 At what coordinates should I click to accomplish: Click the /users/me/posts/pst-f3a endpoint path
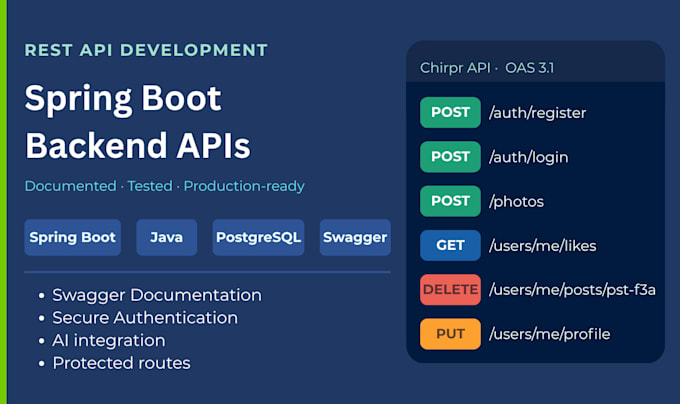572,290
